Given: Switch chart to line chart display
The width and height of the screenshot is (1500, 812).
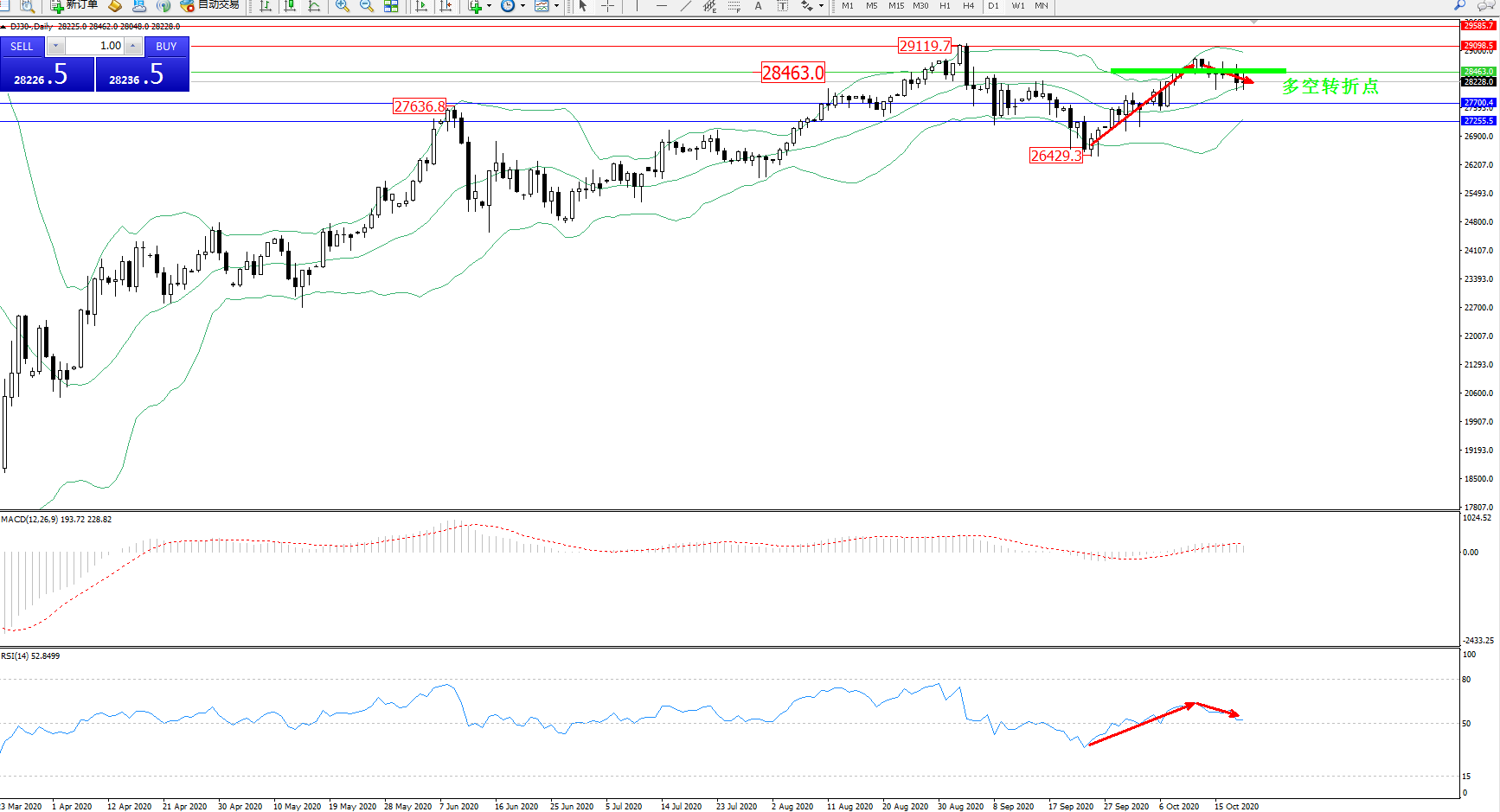Looking at the screenshot, I should 315,6.
